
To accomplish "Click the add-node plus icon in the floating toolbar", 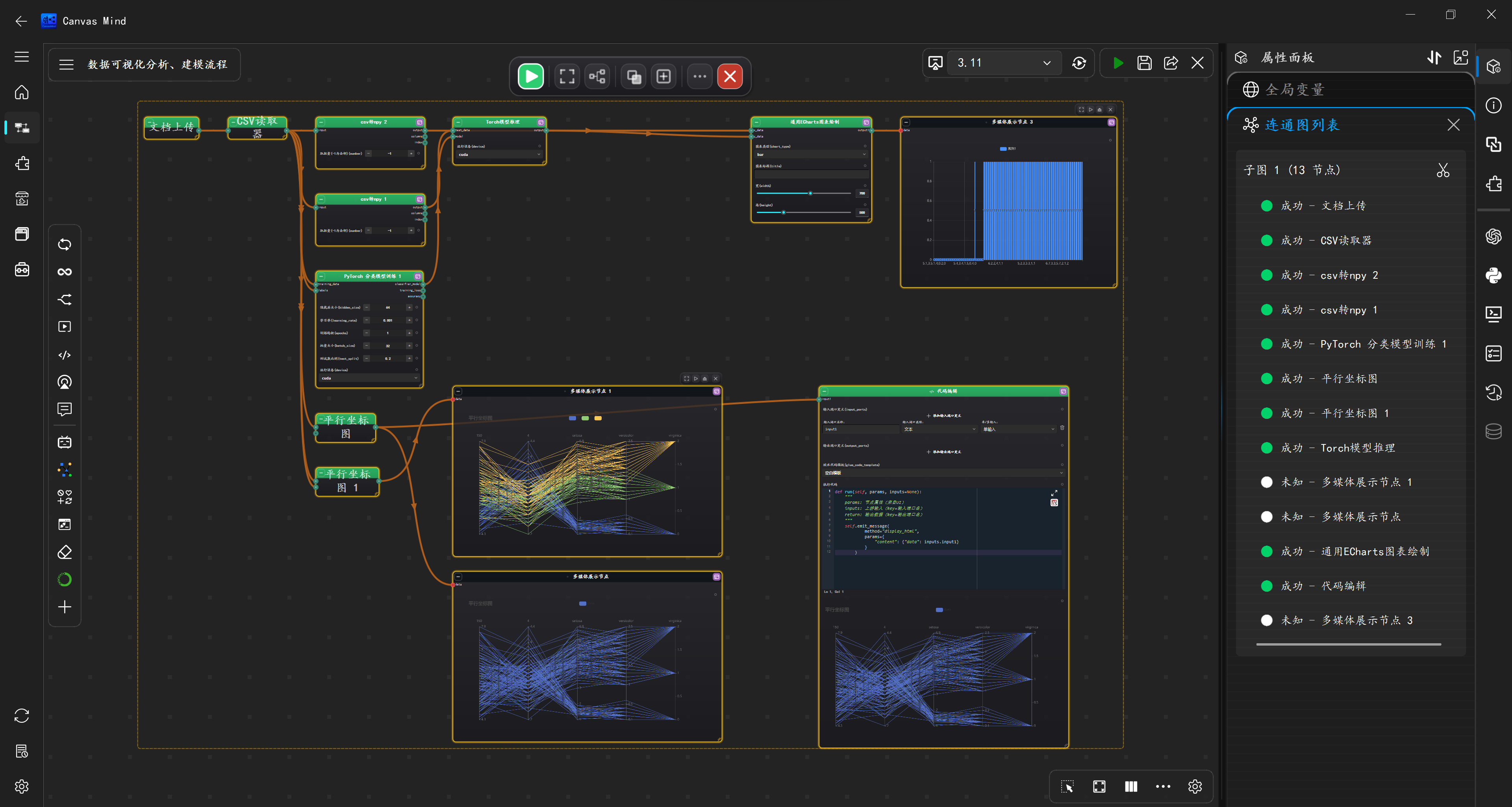I will coord(664,76).
